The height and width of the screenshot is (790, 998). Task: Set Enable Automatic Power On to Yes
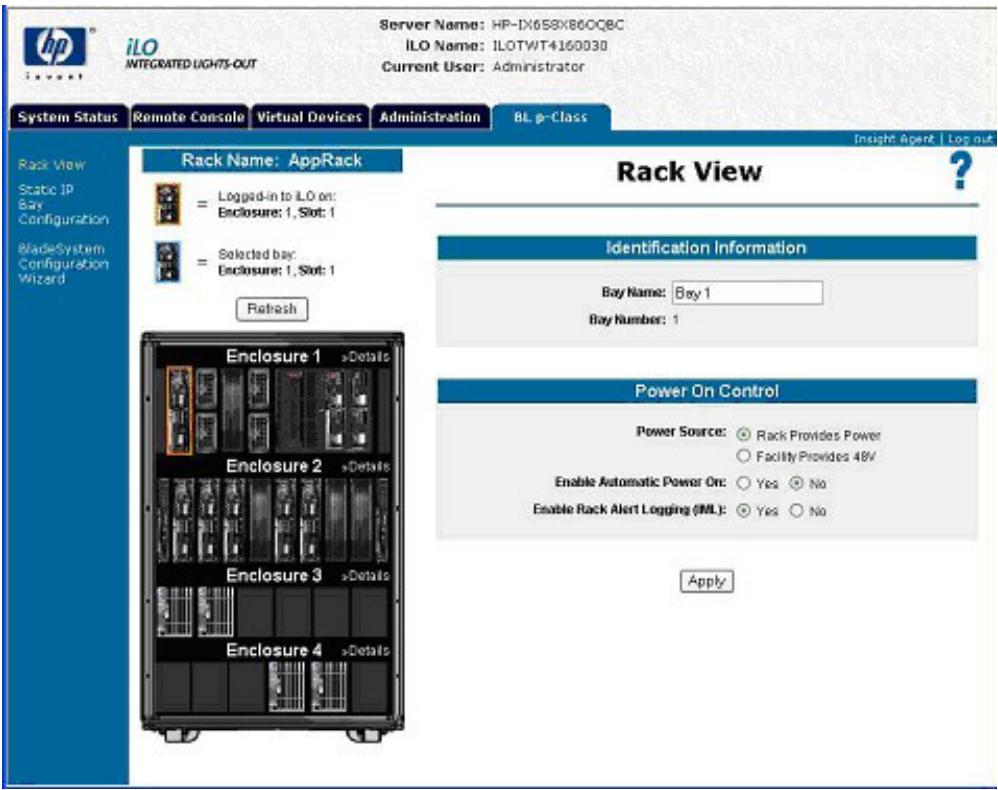coord(743,483)
